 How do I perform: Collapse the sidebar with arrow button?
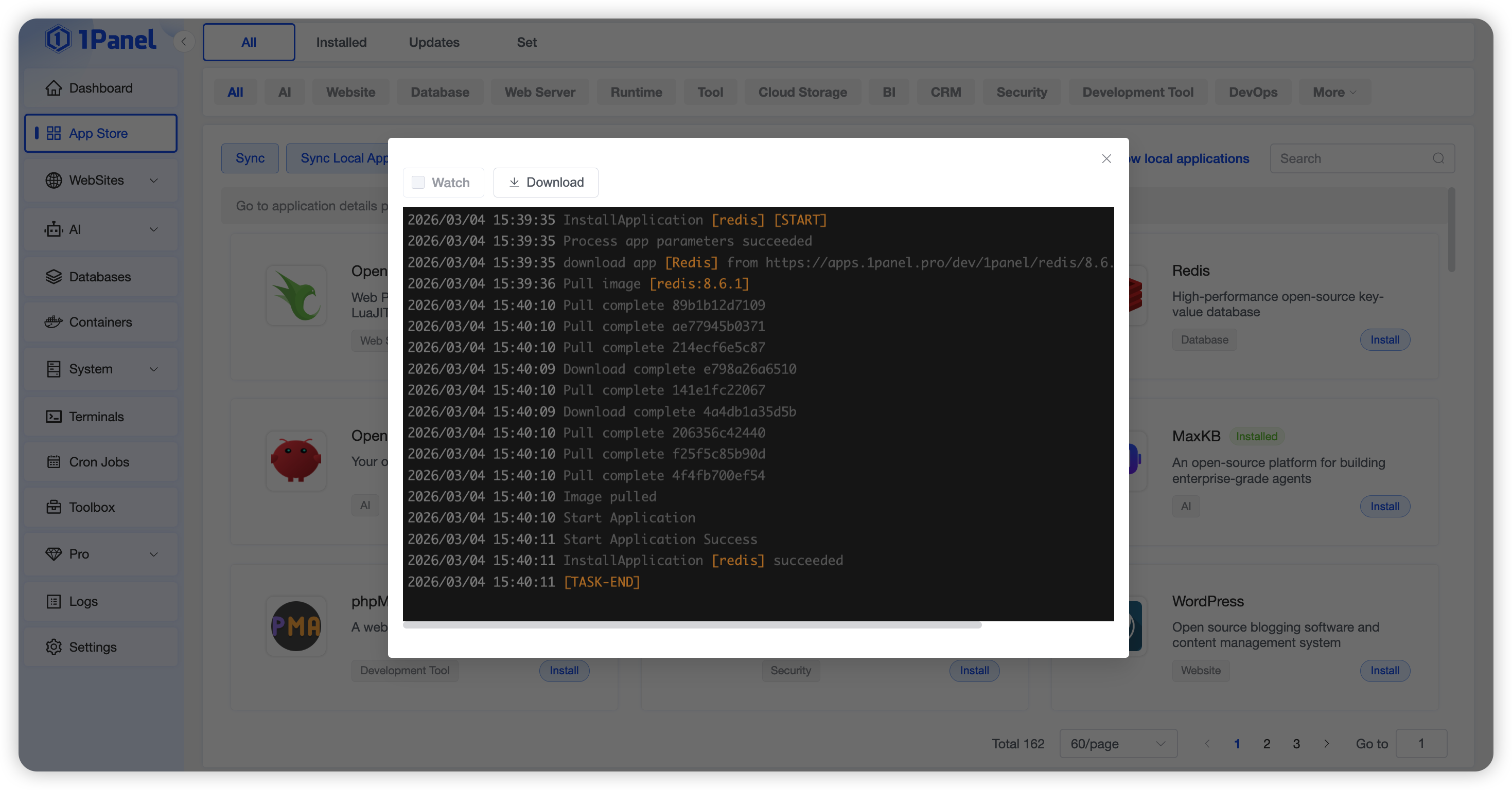184,41
